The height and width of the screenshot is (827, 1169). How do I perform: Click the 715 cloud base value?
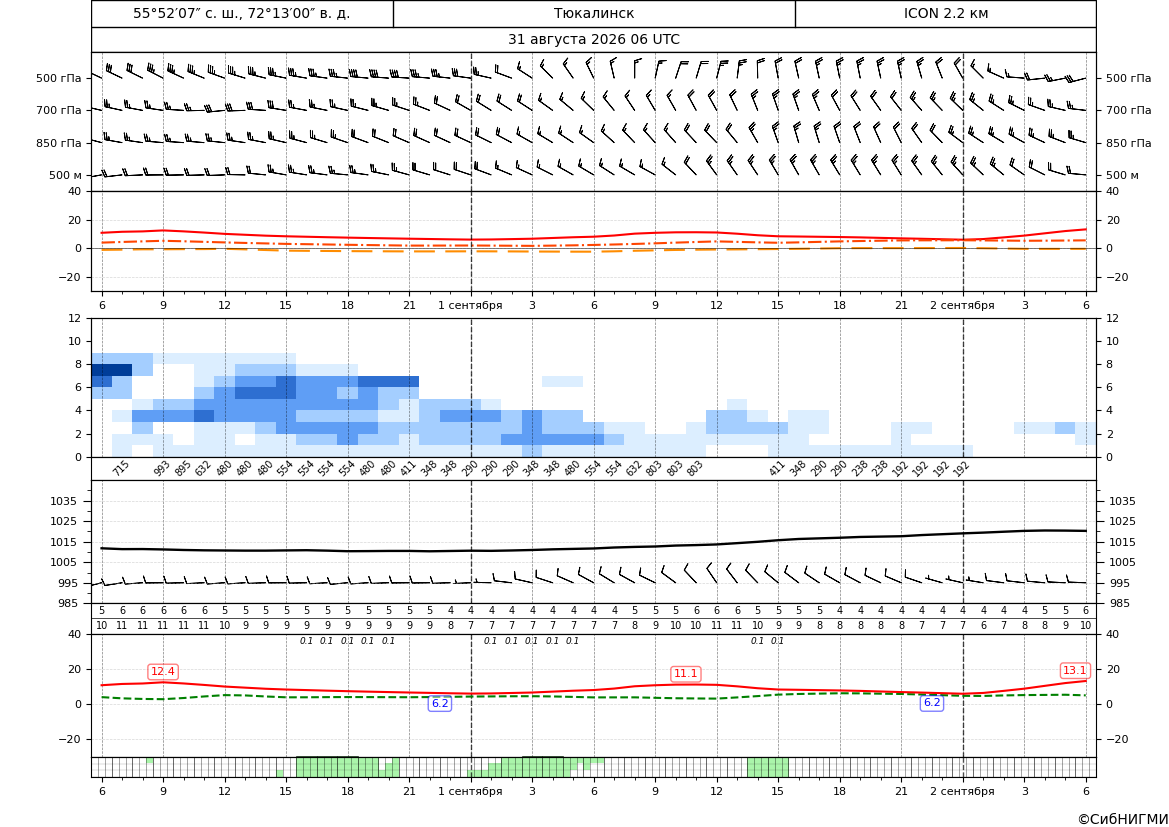tap(121, 468)
